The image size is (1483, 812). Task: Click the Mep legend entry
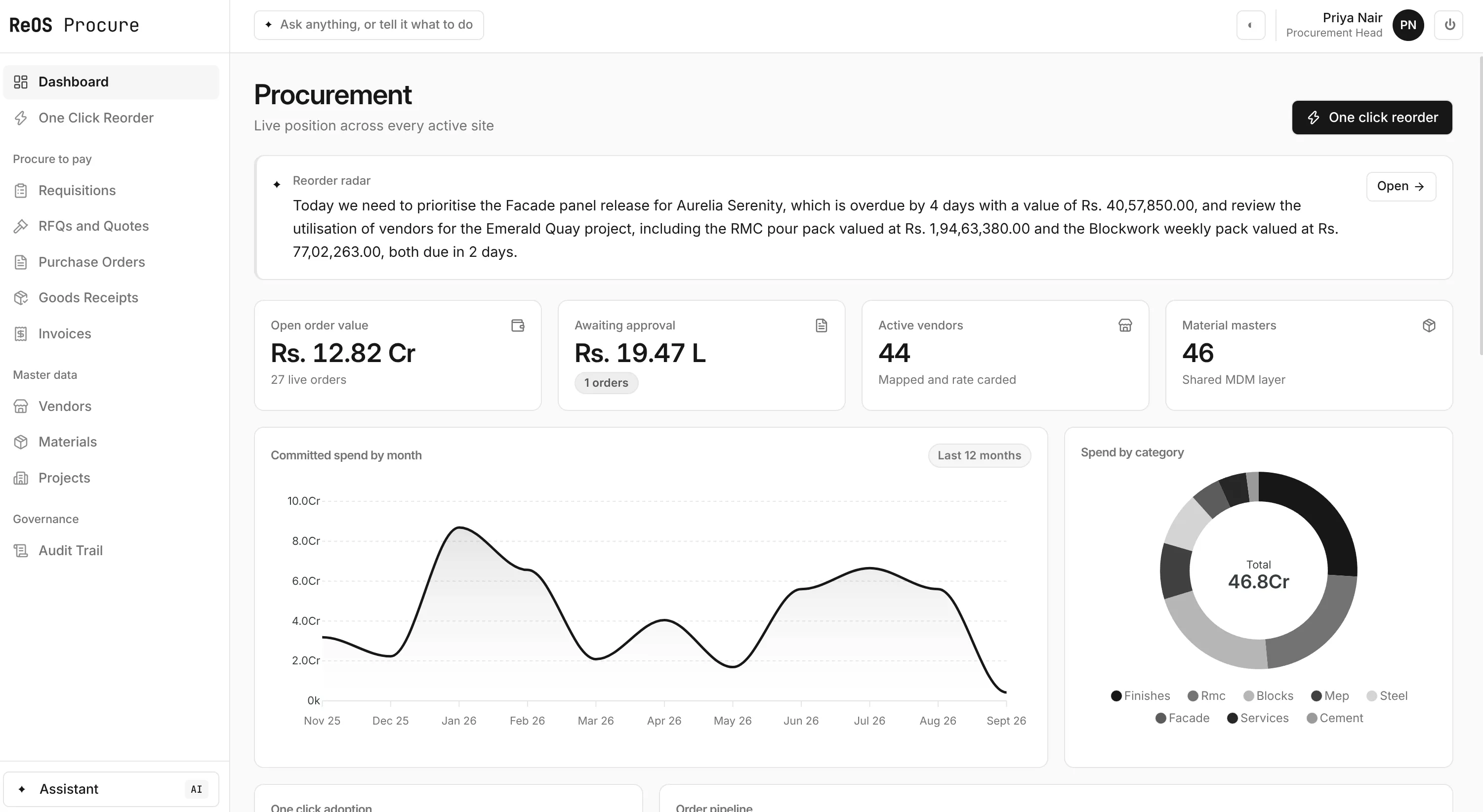coord(1330,696)
